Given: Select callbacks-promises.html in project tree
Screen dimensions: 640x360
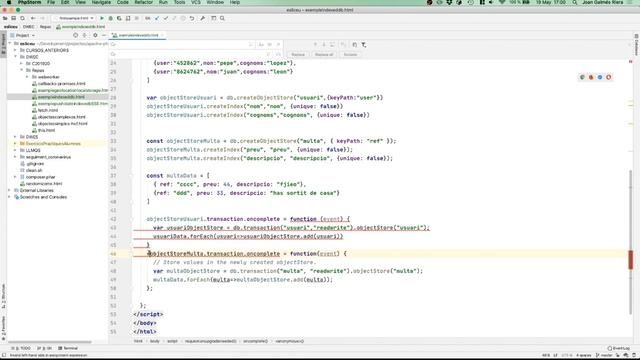Looking at the screenshot, I should (x=62, y=84).
